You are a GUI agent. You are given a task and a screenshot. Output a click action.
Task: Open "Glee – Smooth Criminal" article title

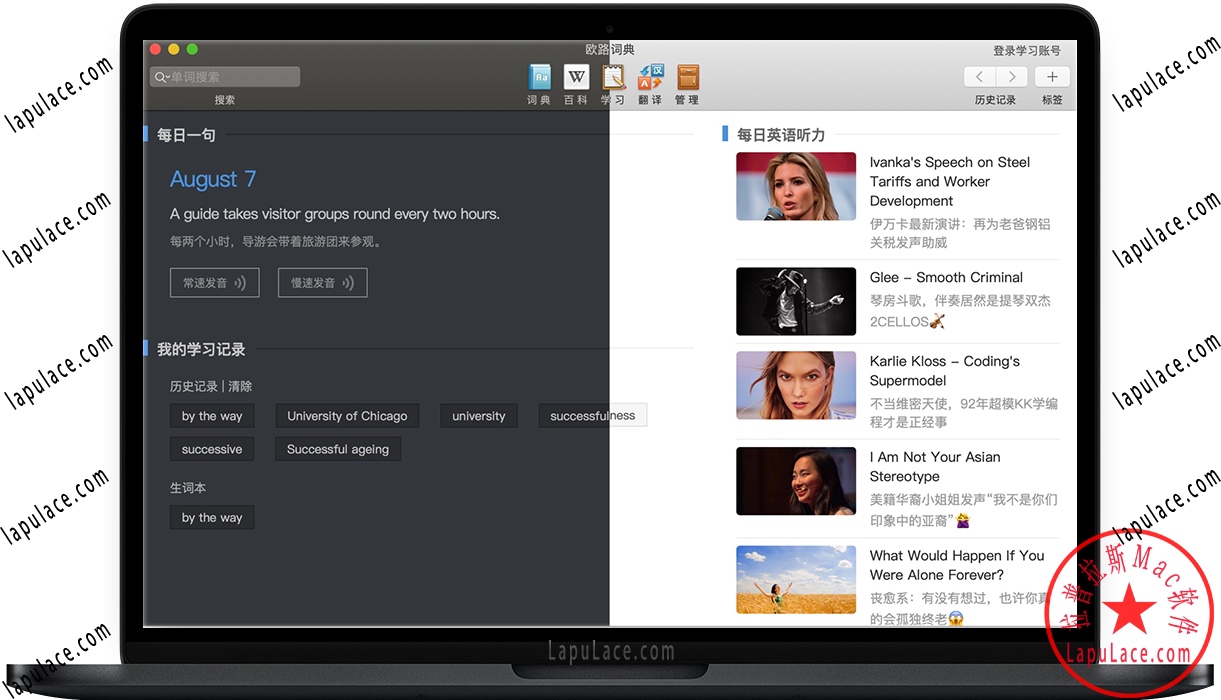(x=946, y=277)
